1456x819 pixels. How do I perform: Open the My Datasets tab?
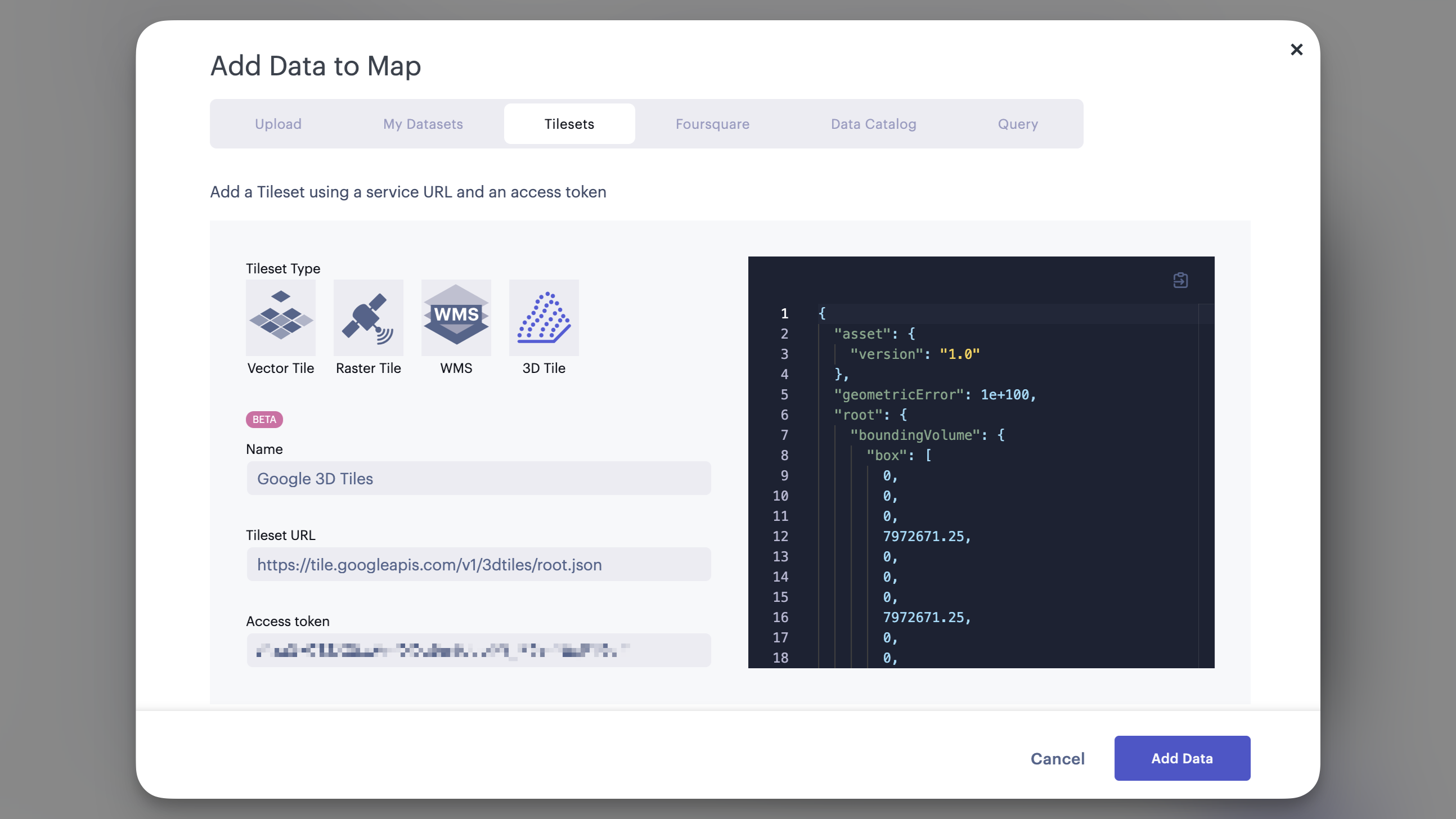(423, 124)
